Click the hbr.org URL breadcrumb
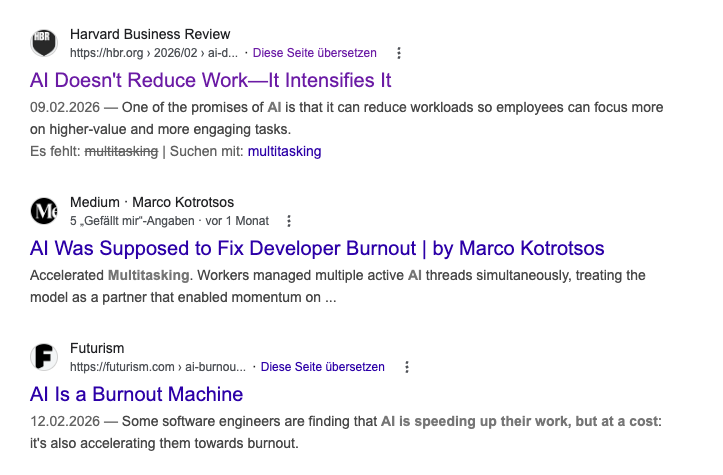723x475 pixels. pos(154,53)
